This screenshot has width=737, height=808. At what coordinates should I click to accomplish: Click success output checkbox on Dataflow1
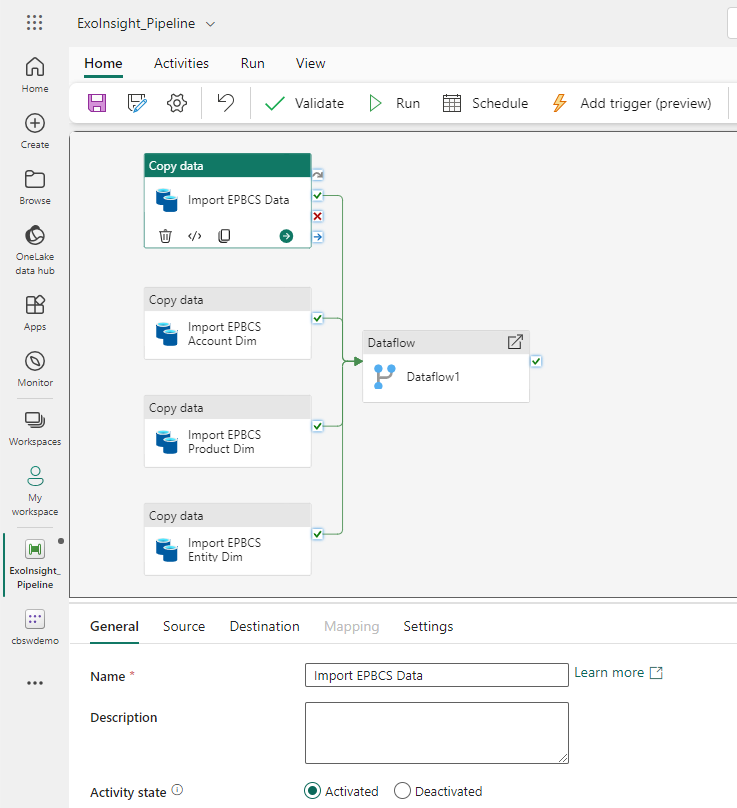click(537, 361)
